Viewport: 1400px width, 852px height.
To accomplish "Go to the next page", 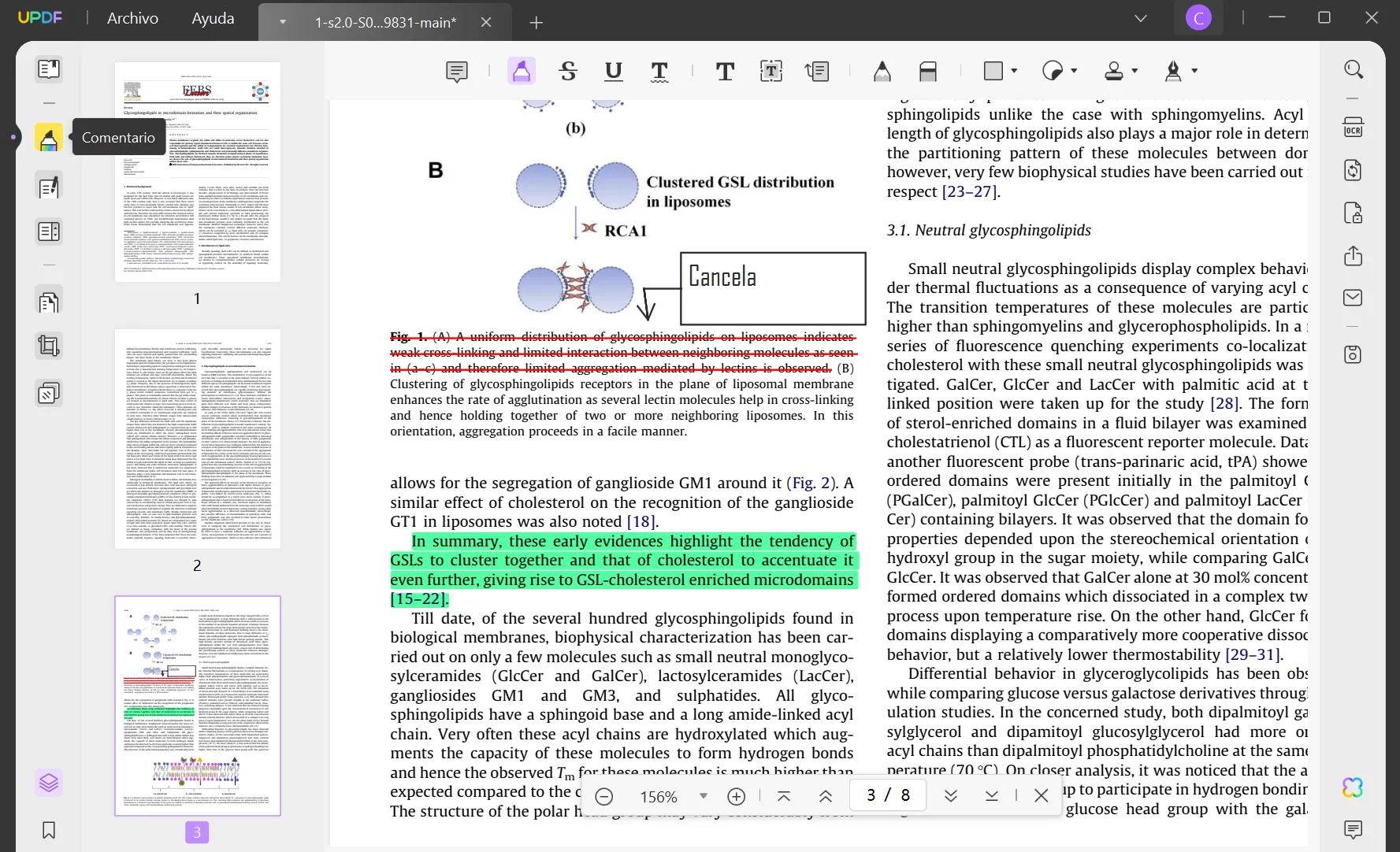I will click(x=951, y=796).
